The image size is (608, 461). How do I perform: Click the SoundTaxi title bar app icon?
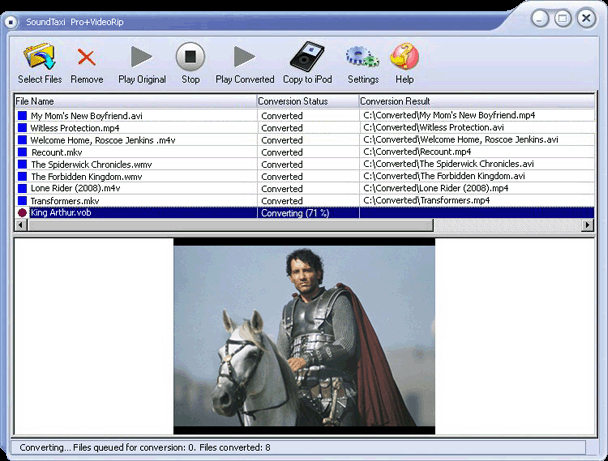pyautogui.click(x=11, y=22)
